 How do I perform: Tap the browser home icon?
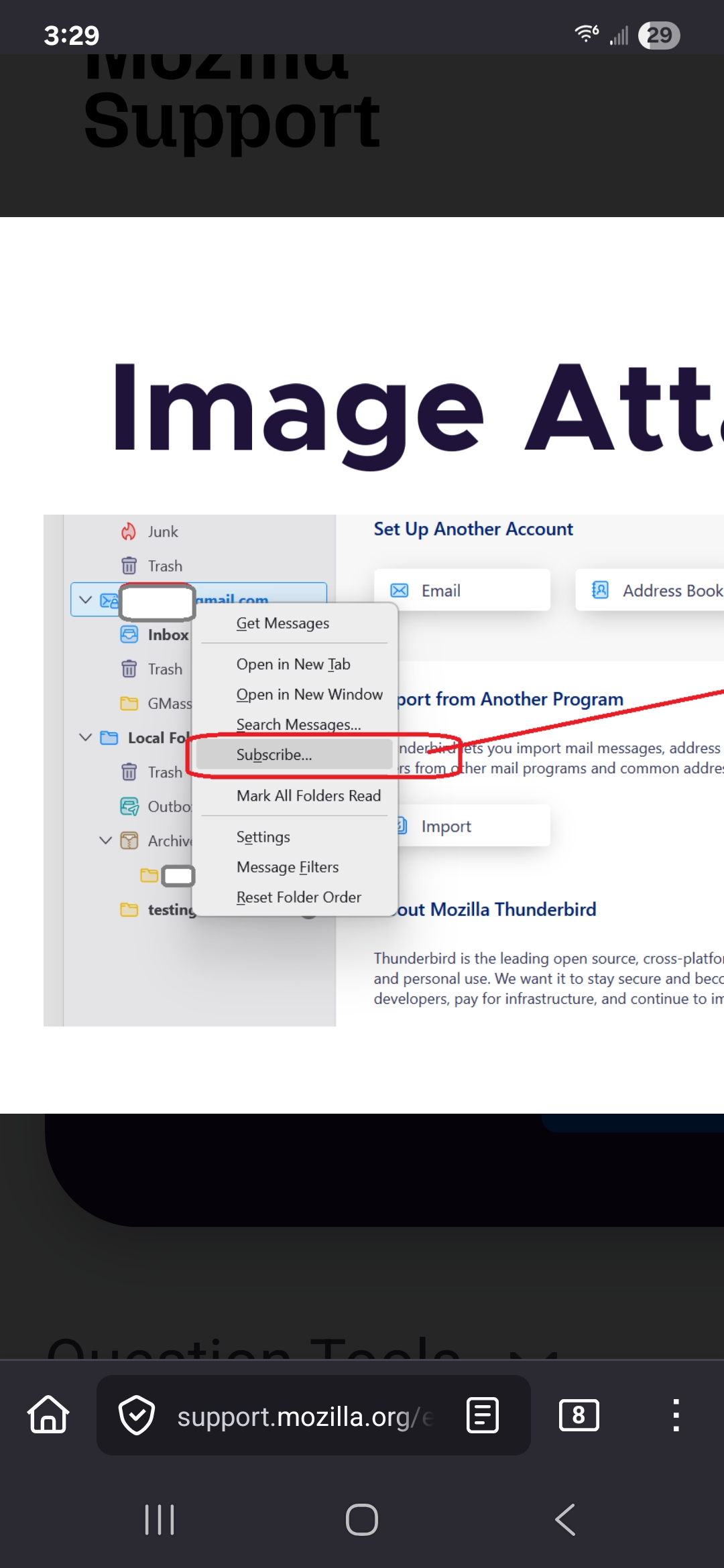(x=48, y=1415)
